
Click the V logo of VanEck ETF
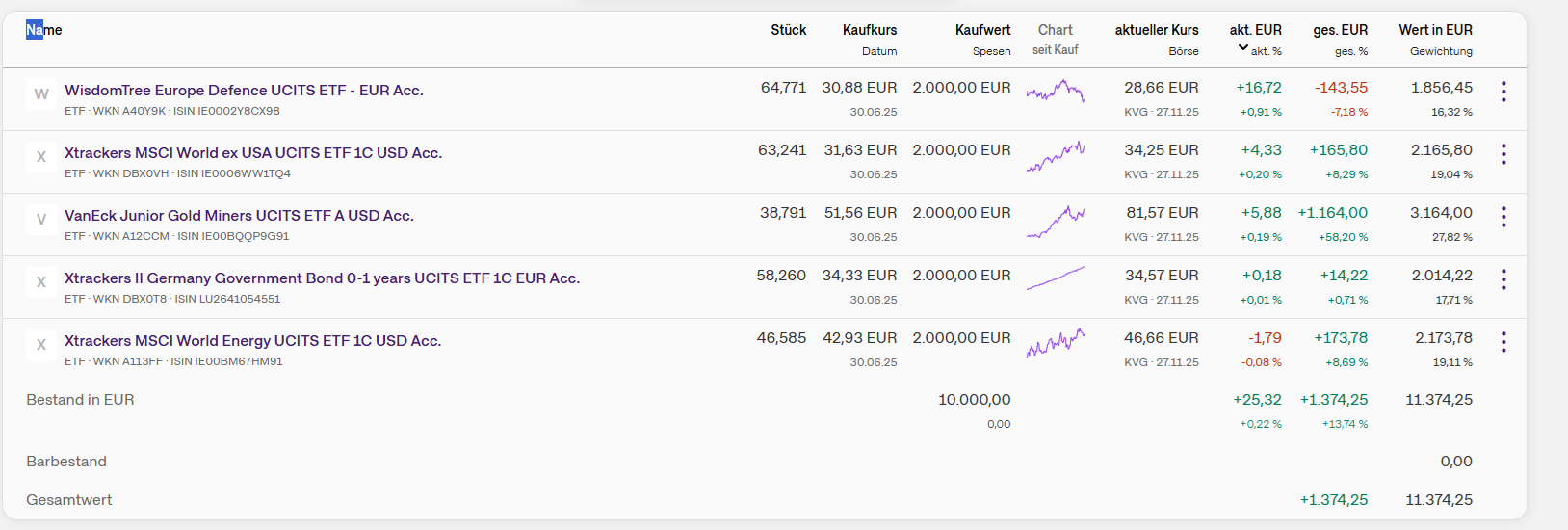tap(41, 219)
